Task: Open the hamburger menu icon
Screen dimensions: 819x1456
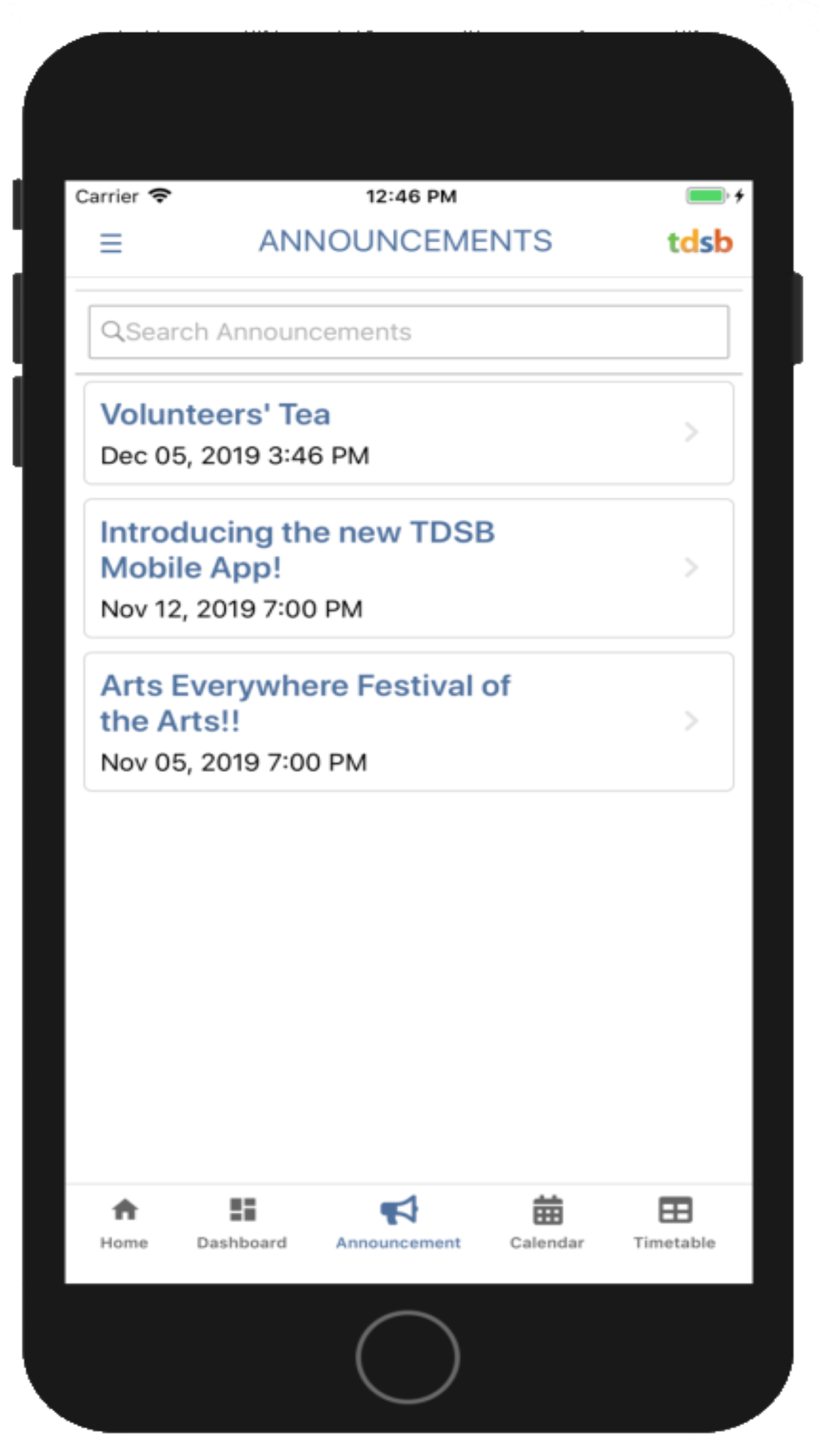Action: point(111,243)
